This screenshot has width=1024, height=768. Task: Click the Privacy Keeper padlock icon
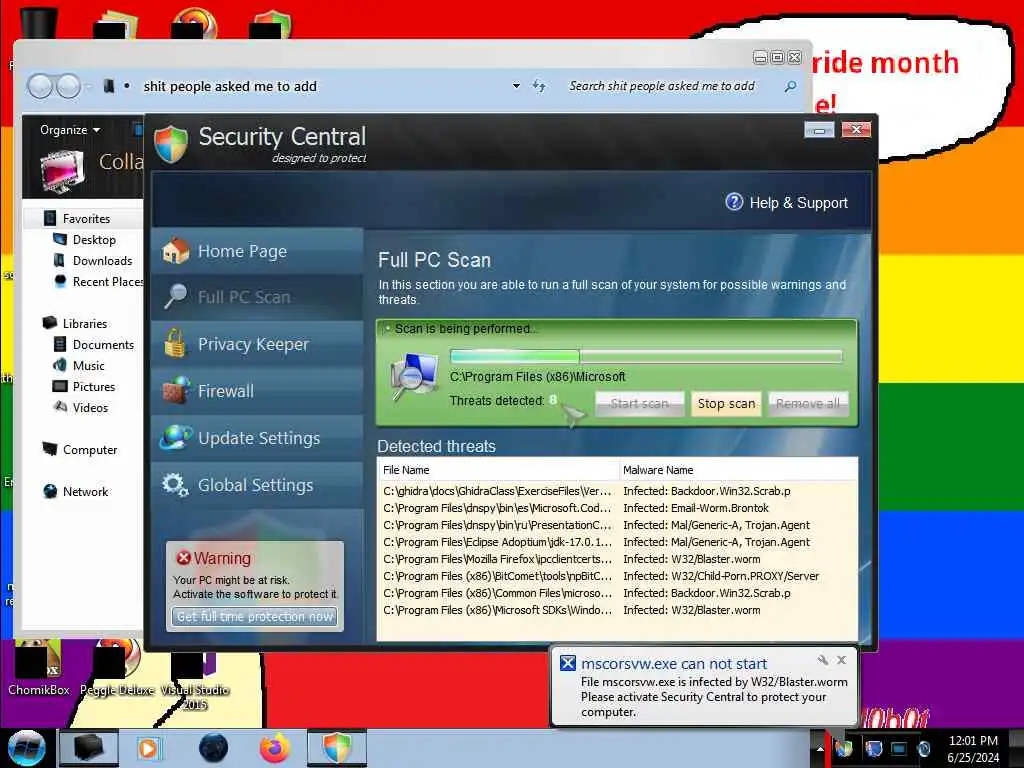tap(174, 344)
